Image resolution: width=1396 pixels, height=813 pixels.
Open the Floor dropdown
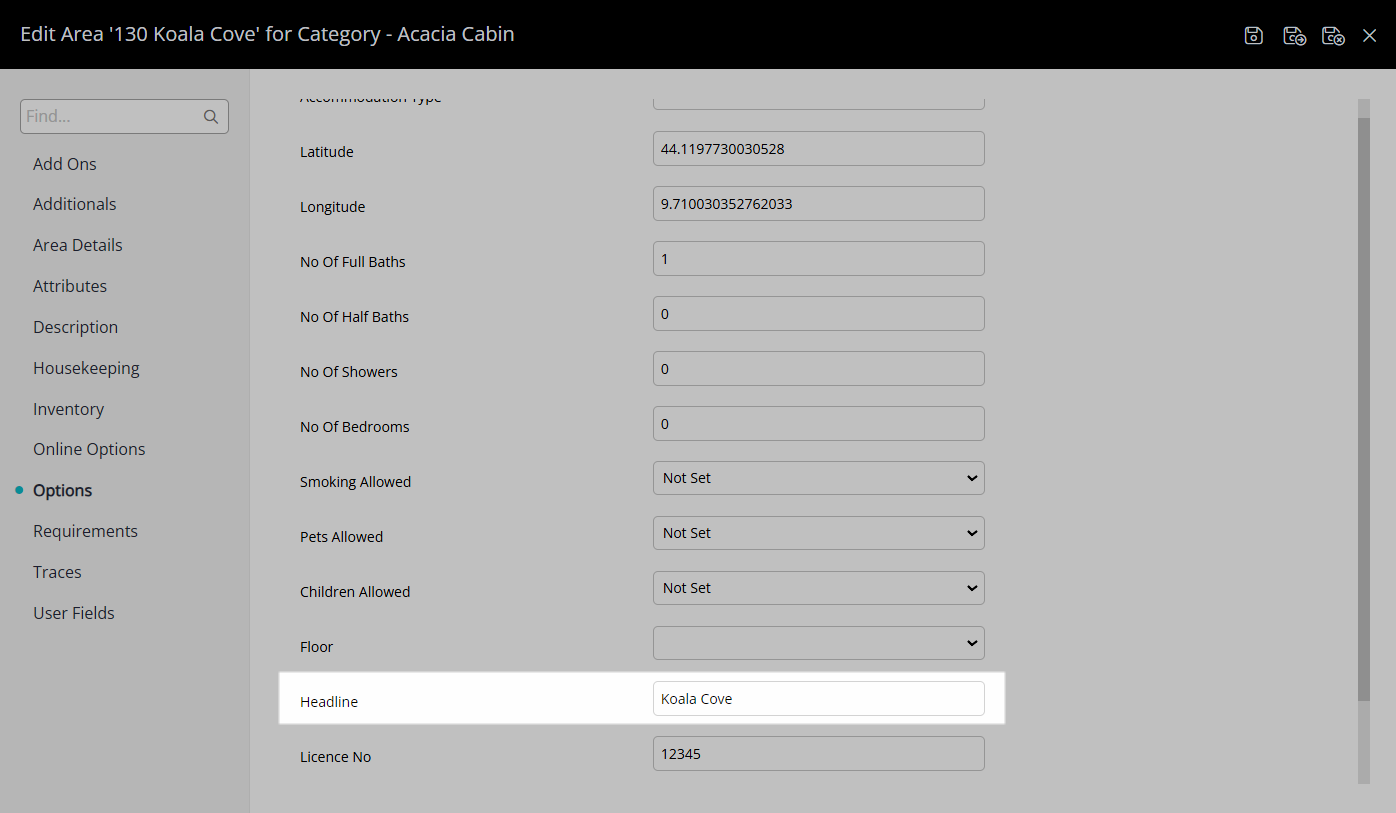click(x=819, y=643)
